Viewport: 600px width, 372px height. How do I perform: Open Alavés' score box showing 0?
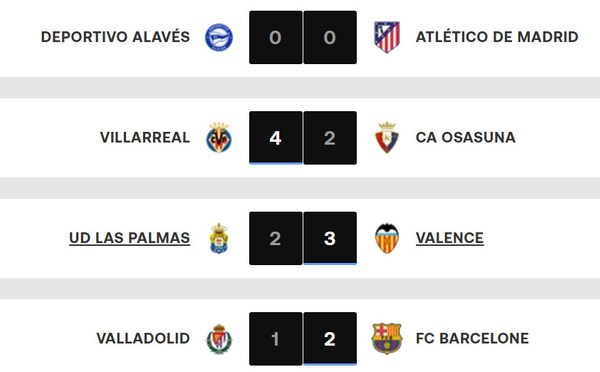(276, 37)
